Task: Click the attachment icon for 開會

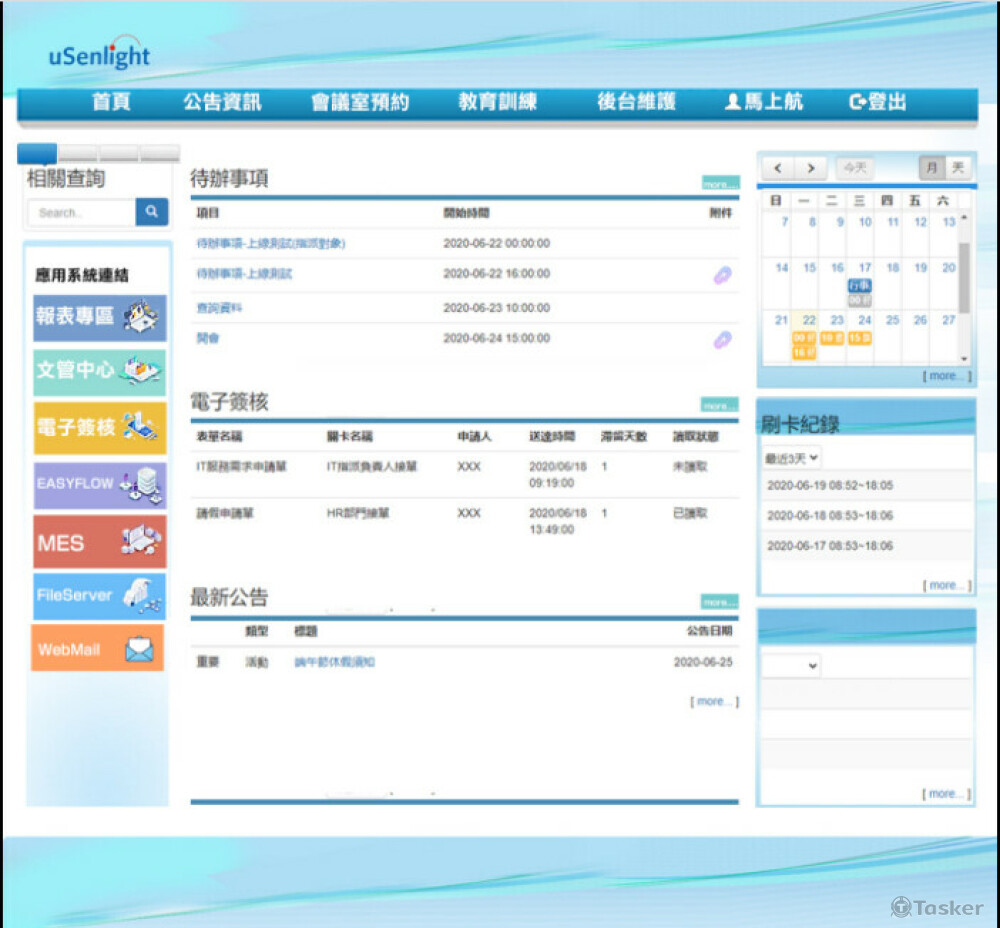Action: click(721, 340)
